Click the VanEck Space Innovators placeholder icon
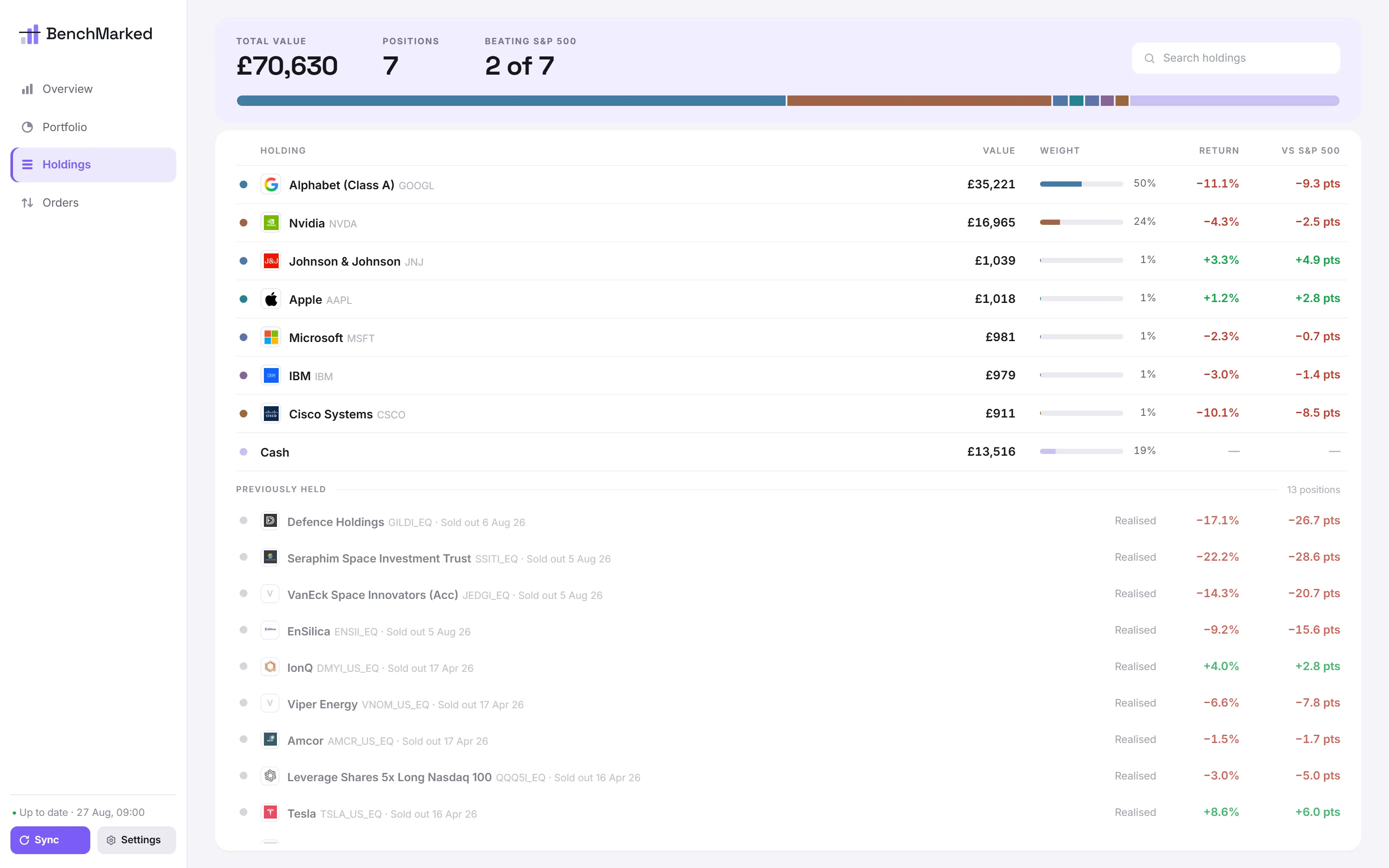 pyautogui.click(x=270, y=594)
